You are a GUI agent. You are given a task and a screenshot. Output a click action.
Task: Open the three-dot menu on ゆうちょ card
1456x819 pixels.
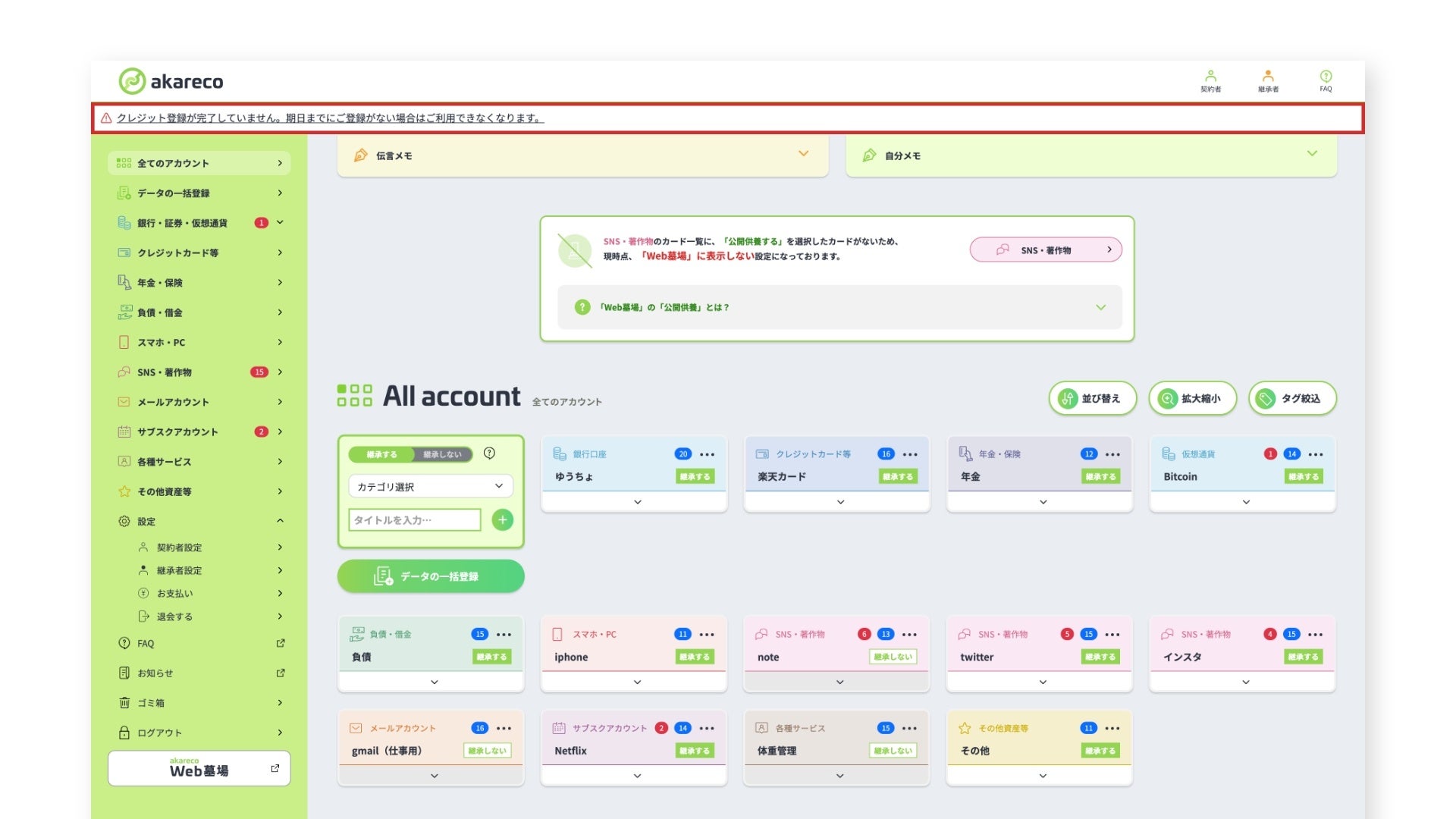coord(707,454)
